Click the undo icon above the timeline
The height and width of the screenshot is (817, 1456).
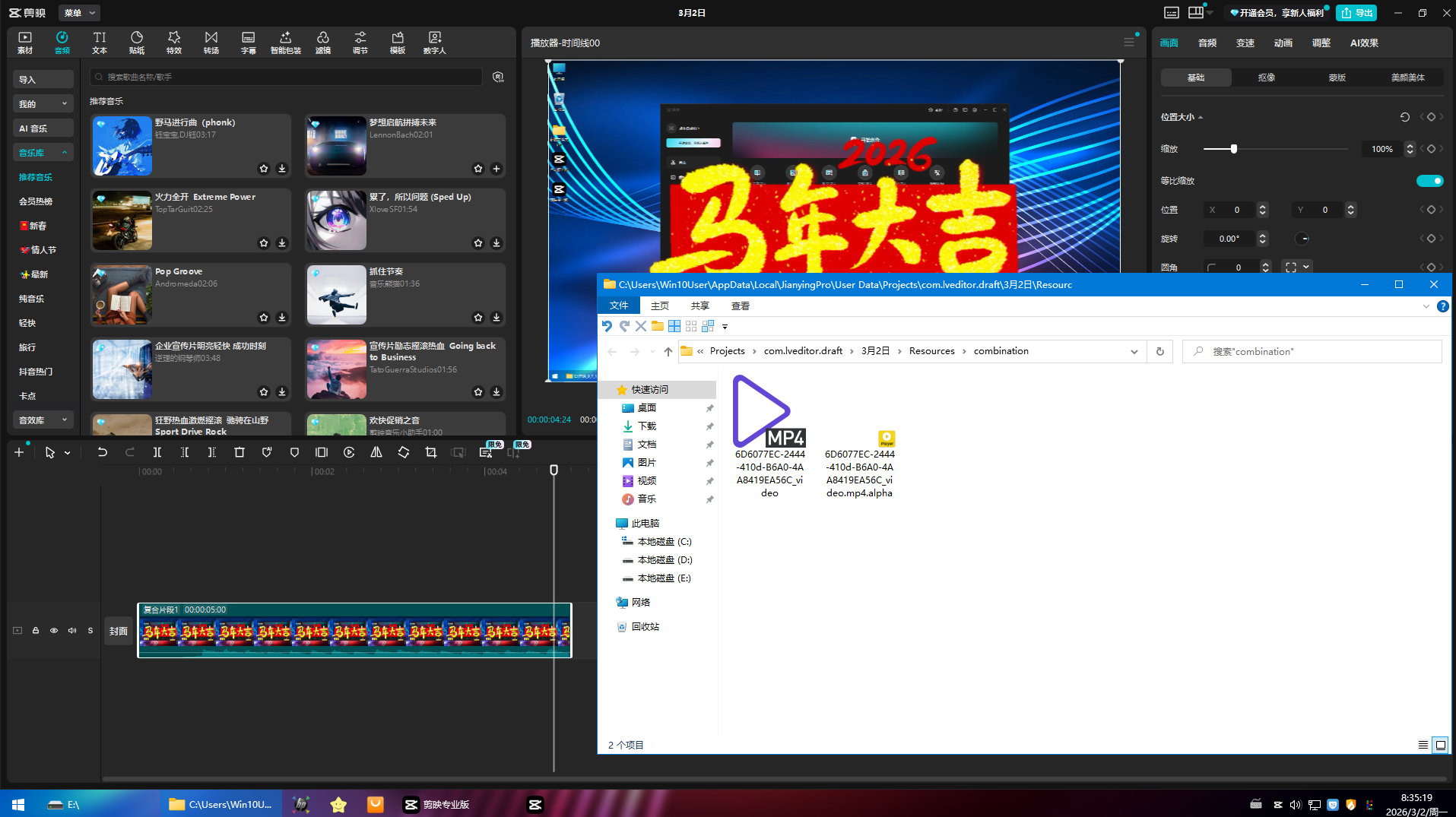(x=103, y=452)
